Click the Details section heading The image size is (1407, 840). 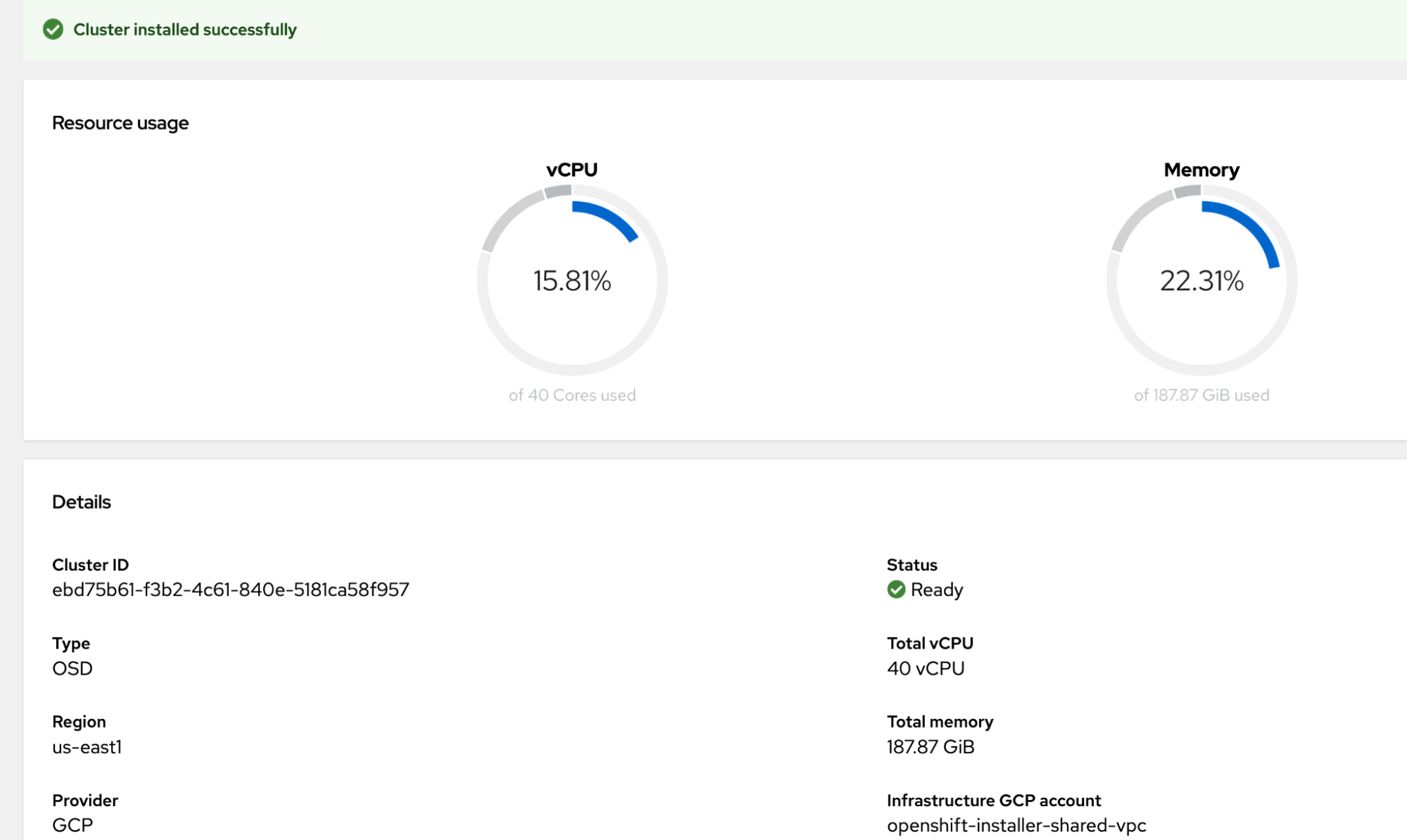pos(81,502)
